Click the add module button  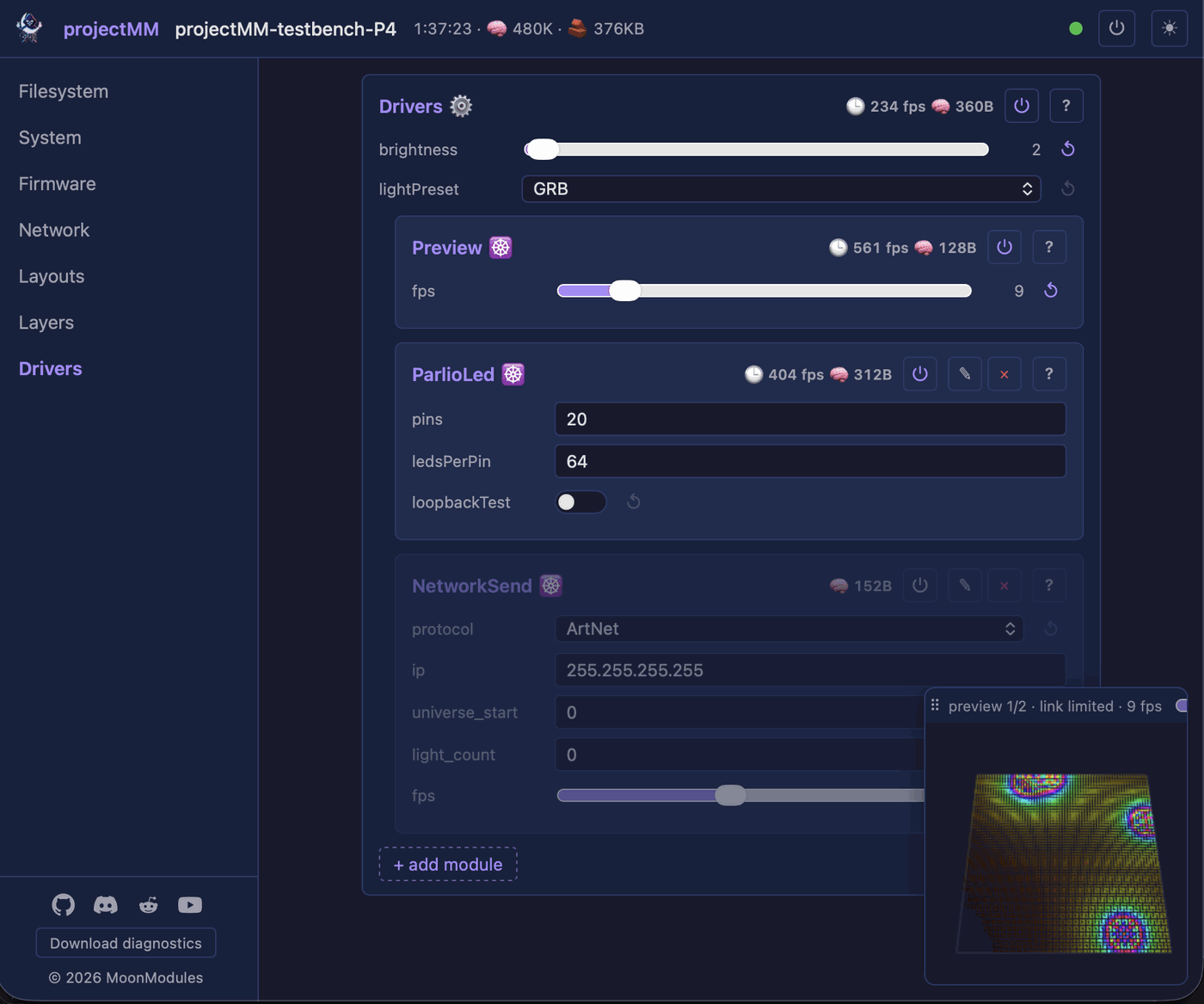tap(448, 864)
